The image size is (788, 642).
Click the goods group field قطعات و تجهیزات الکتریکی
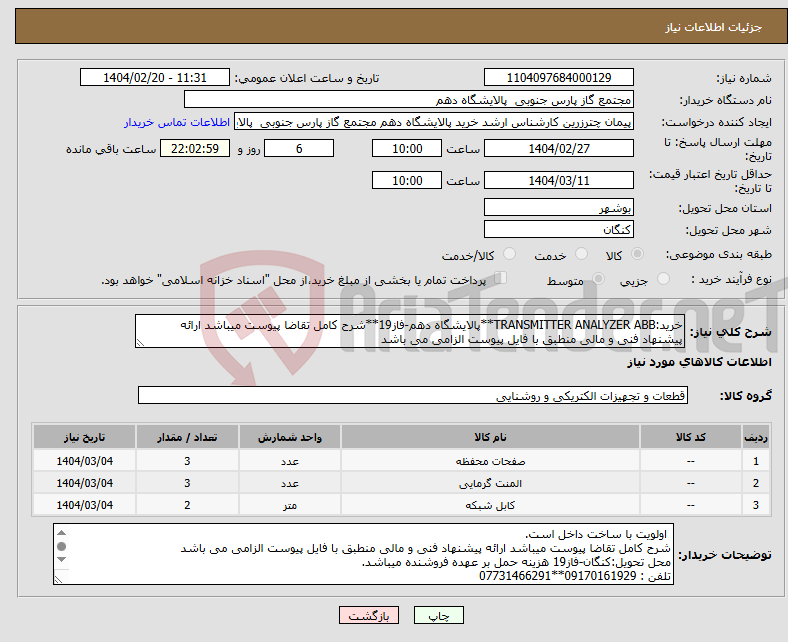(x=412, y=396)
